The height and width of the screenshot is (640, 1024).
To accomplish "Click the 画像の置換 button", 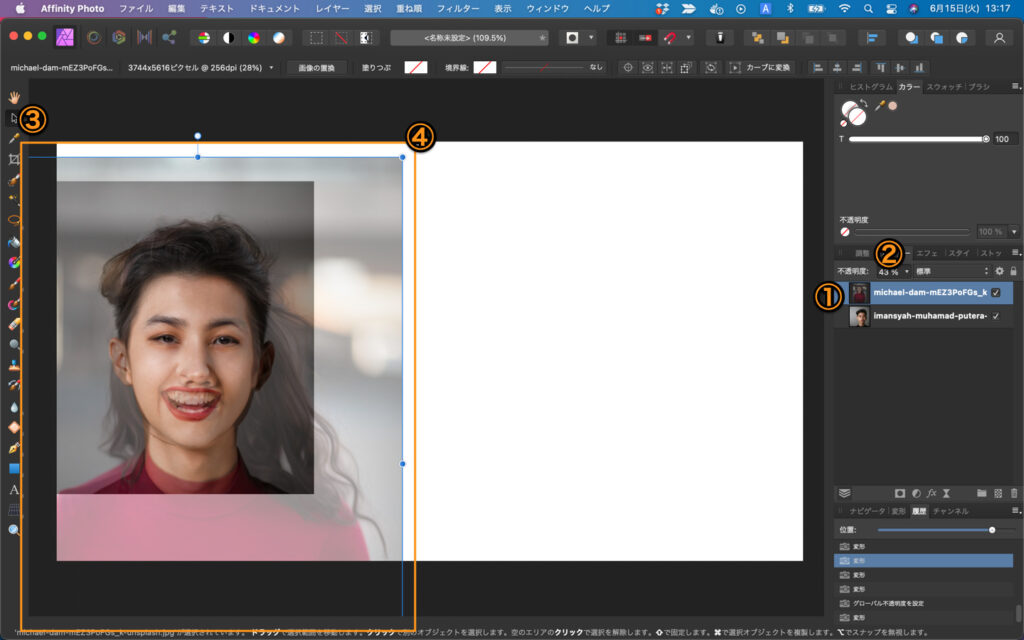I will point(317,68).
